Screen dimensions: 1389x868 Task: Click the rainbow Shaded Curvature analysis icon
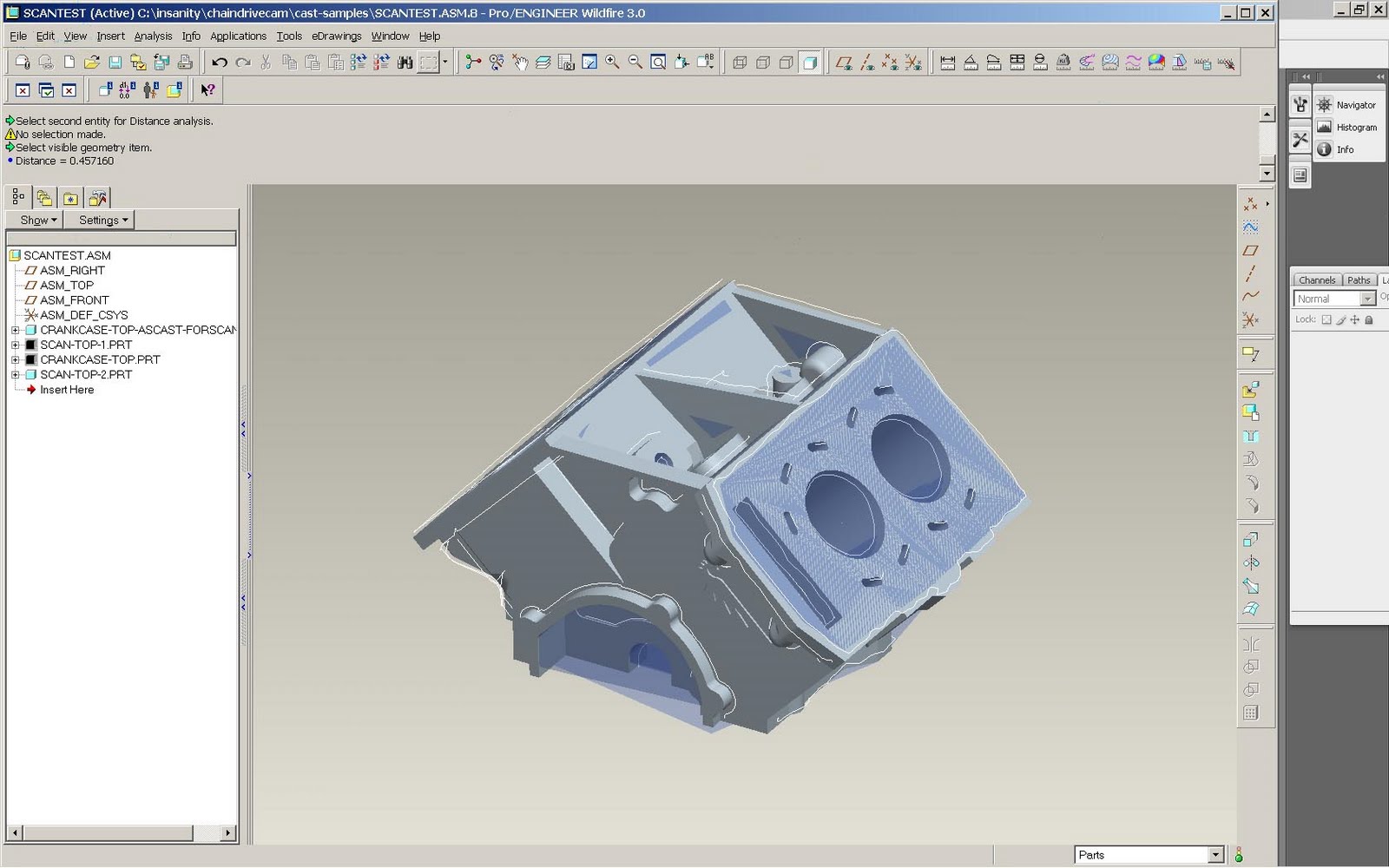coord(1156,62)
